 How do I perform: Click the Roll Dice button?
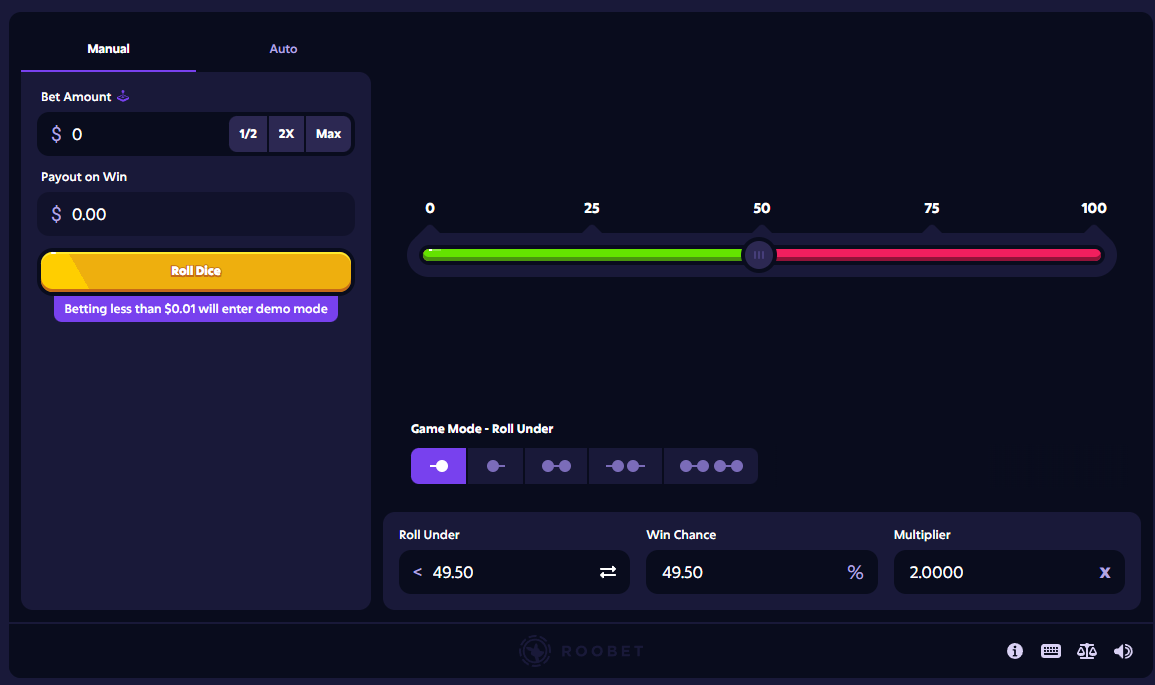tap(196, 271)
